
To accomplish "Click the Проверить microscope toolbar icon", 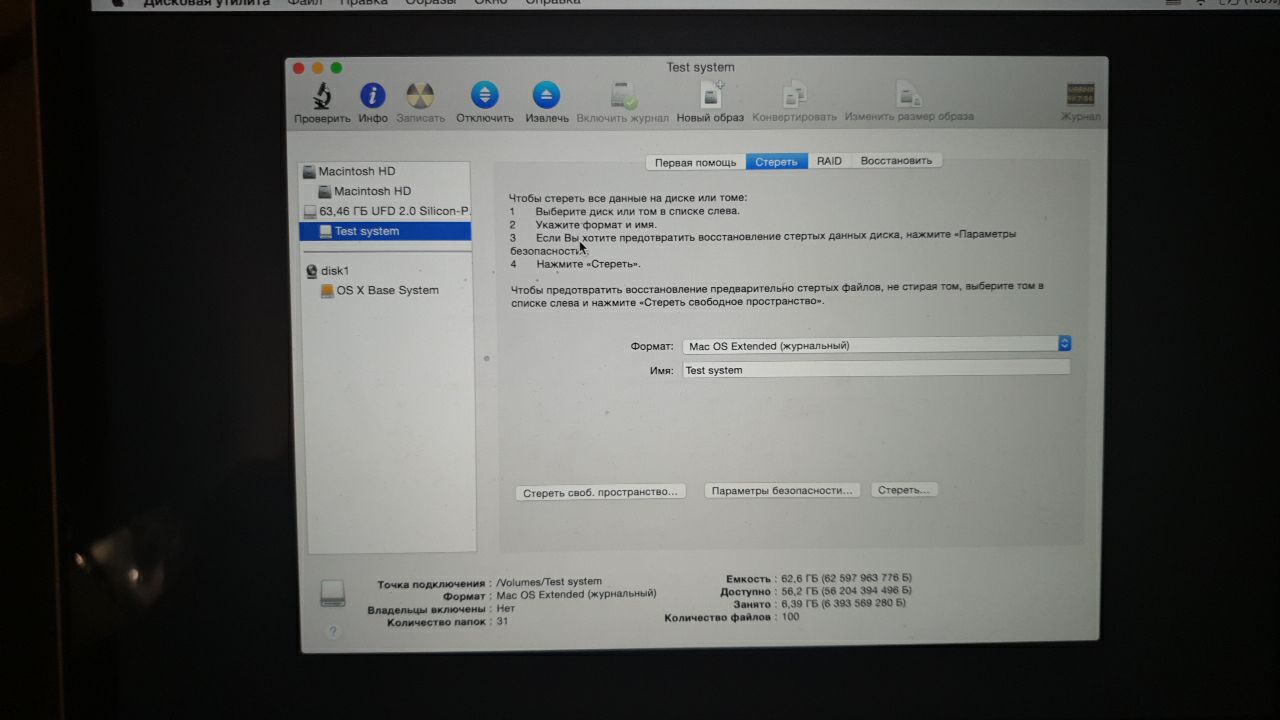I will coord(322,96).
